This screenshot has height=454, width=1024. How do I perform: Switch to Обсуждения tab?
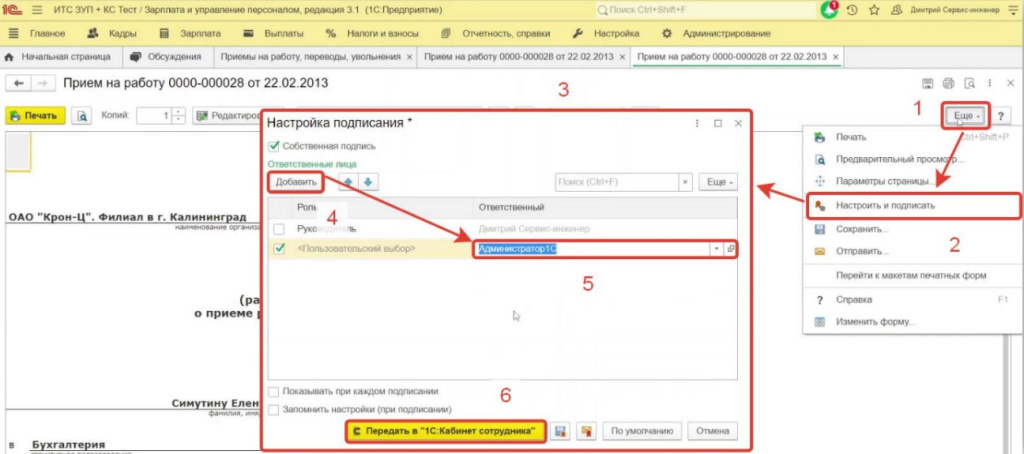coord(166,57)
